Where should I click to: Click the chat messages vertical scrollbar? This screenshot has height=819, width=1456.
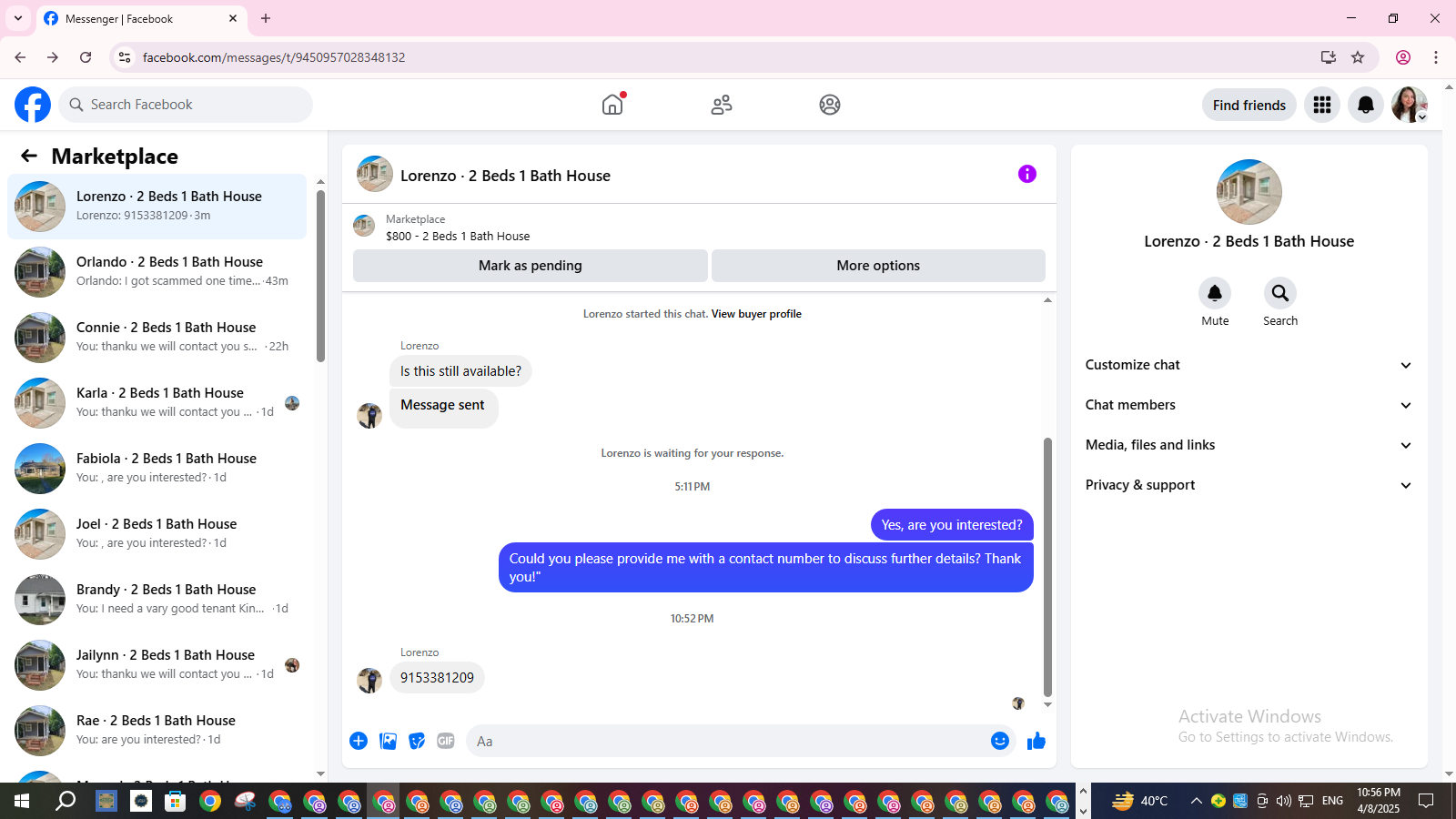pyautogui.click(x=1047, y=566)
